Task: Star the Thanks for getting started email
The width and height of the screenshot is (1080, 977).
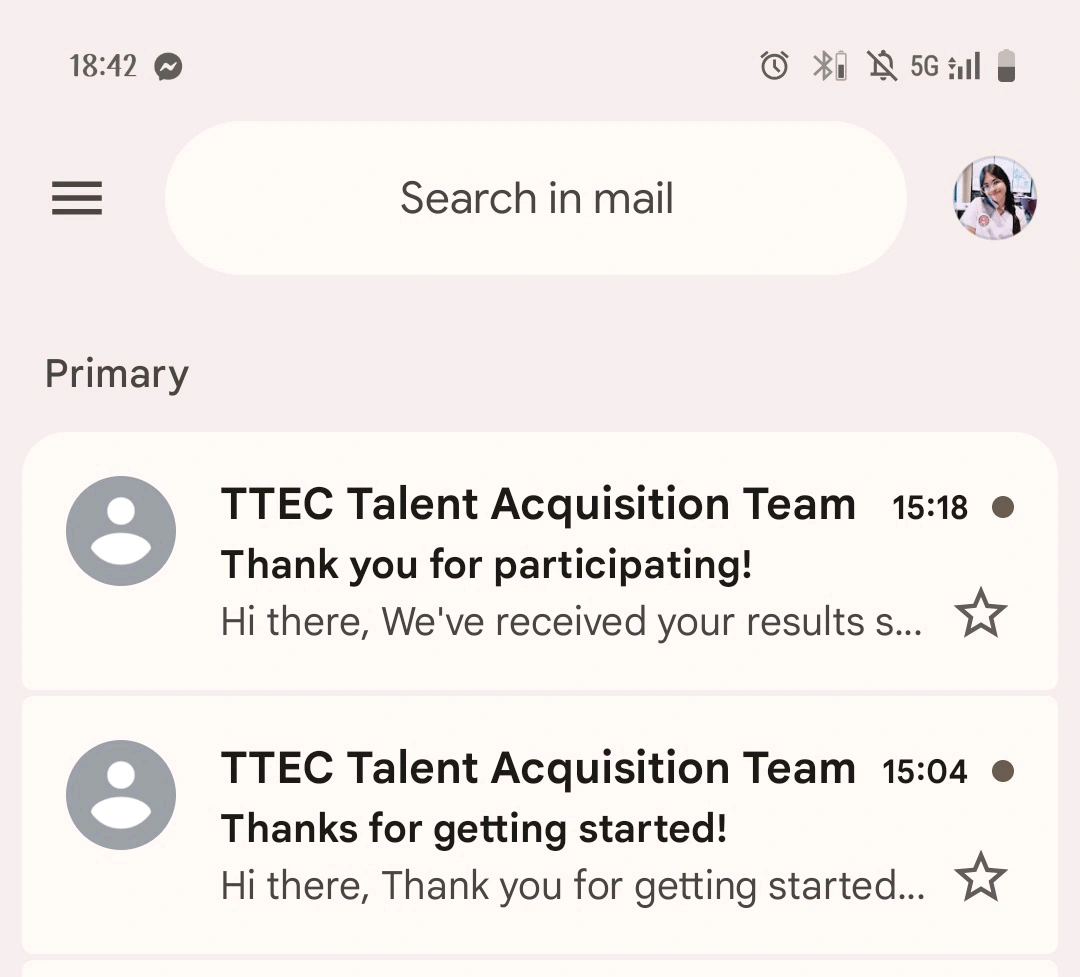Action: tap(981, 876)
